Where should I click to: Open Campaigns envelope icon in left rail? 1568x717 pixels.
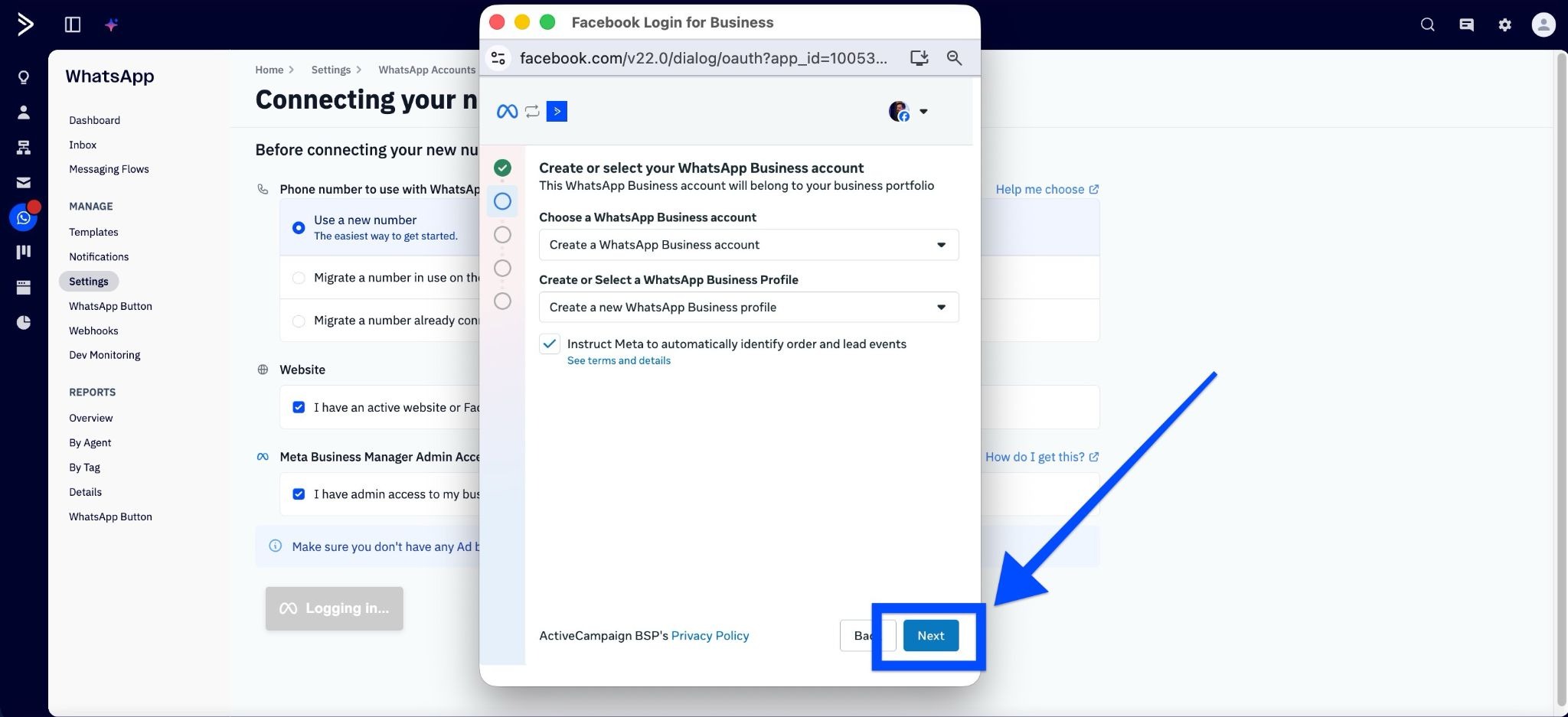[x=24, y=183]
